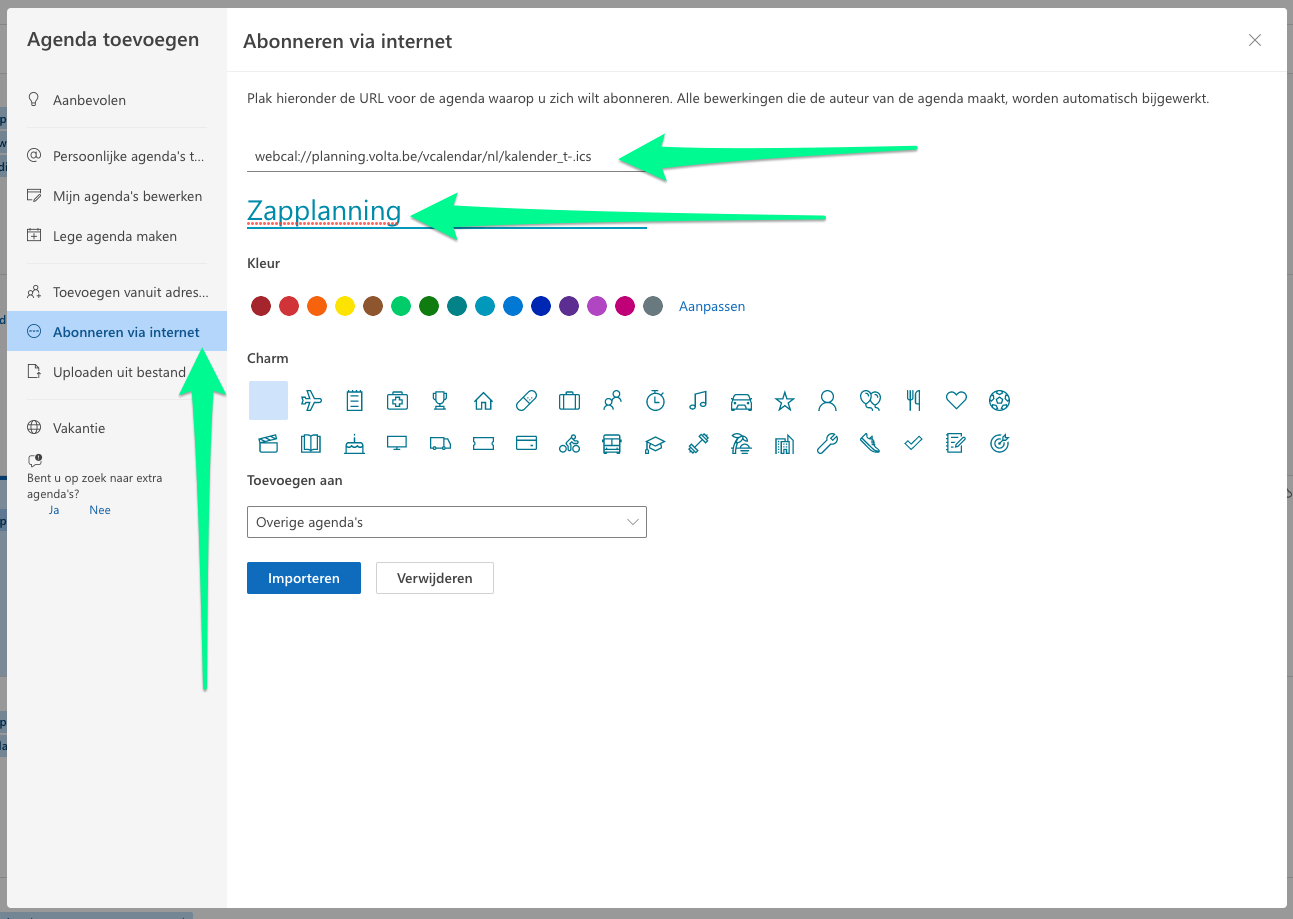Pick the single person charm

(x=827, y=401)
